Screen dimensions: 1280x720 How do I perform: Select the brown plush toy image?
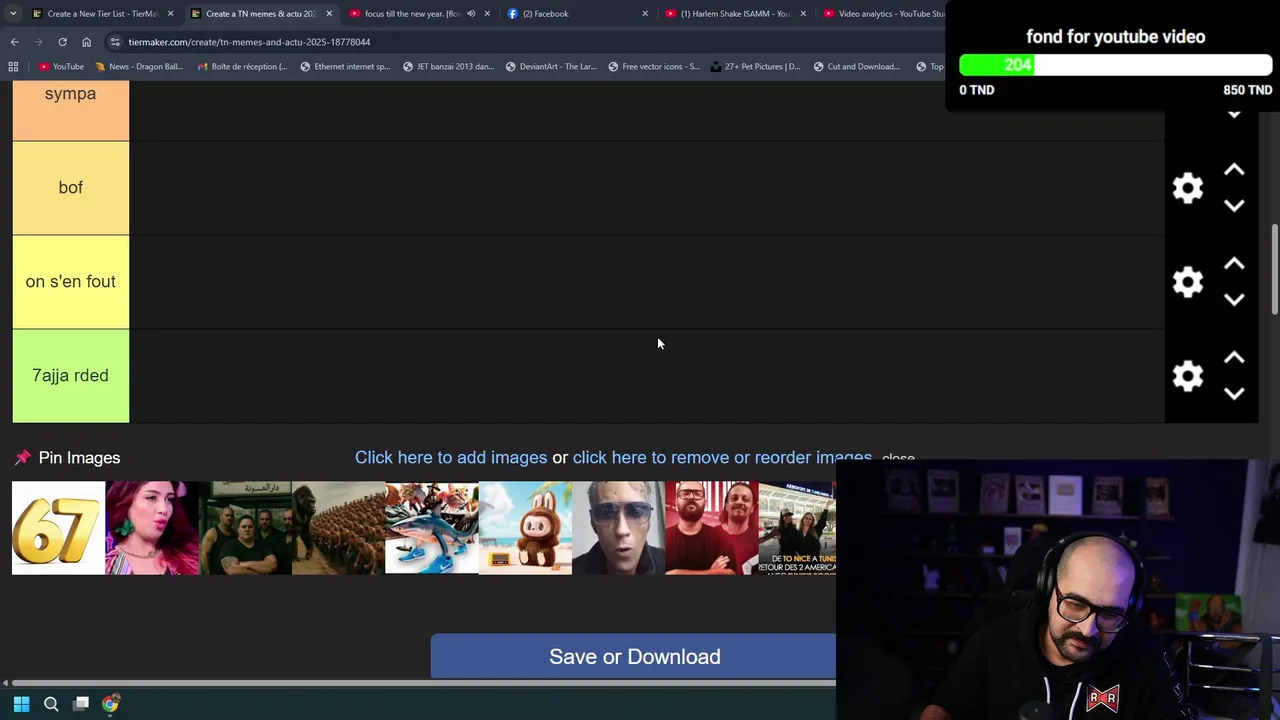(525, 528)
